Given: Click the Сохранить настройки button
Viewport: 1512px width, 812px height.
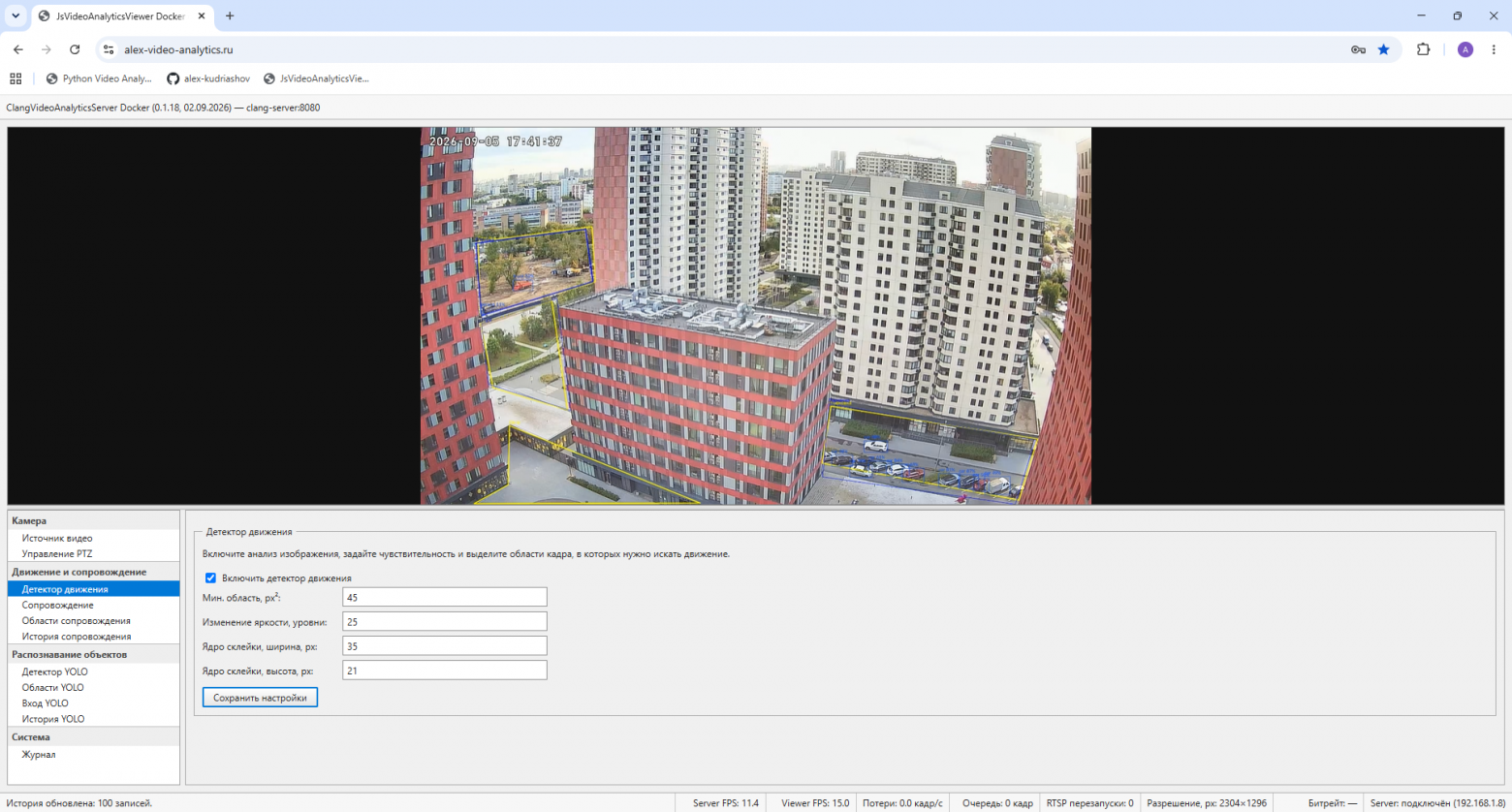Looking at the screenshot, I should pyautogui.click(x=260, y=698).
